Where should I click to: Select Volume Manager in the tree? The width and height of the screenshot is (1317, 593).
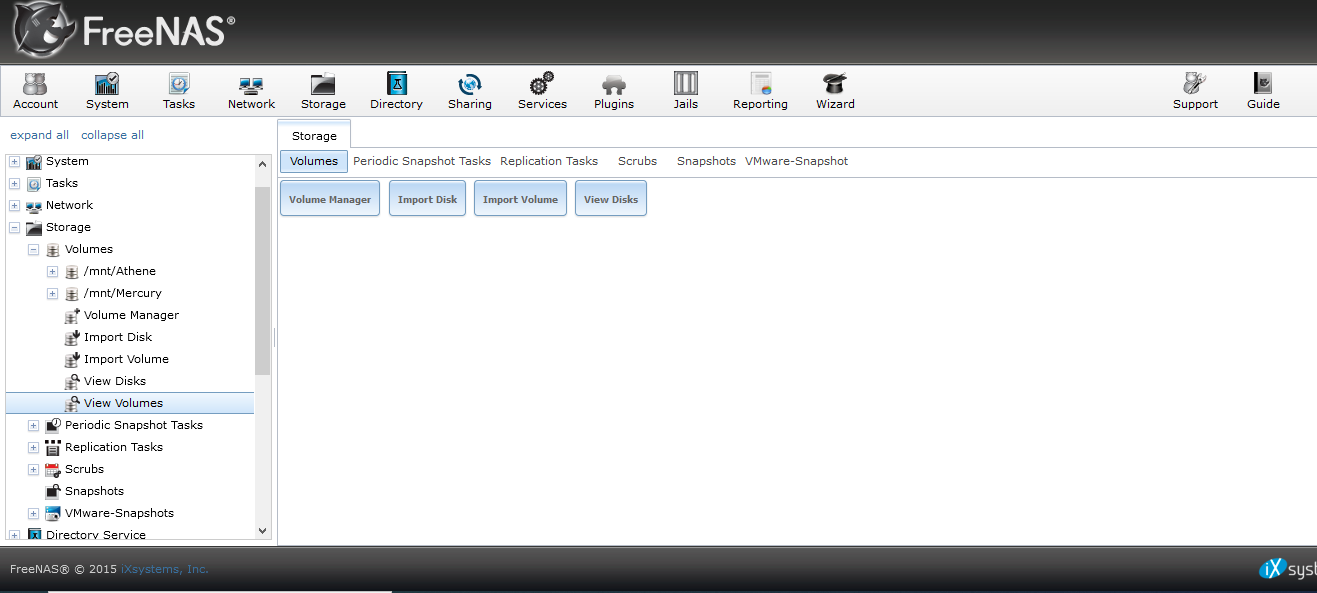tap(131, 315)
